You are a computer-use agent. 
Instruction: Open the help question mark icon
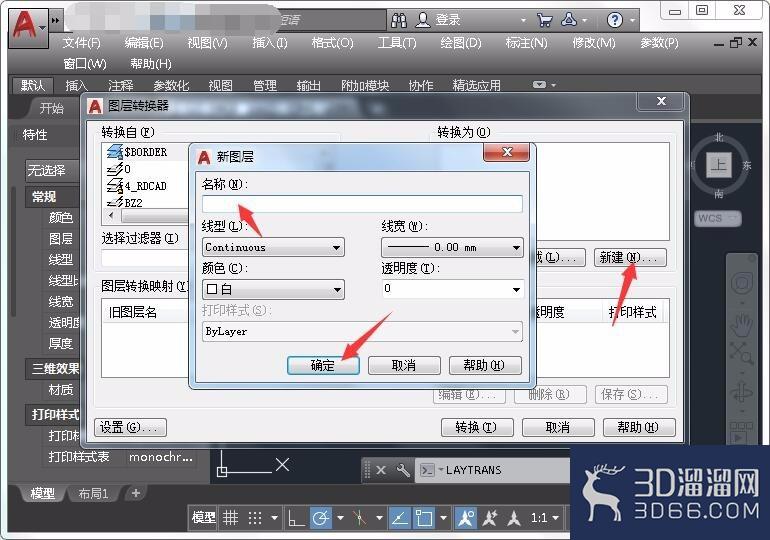tap(614, 20)
